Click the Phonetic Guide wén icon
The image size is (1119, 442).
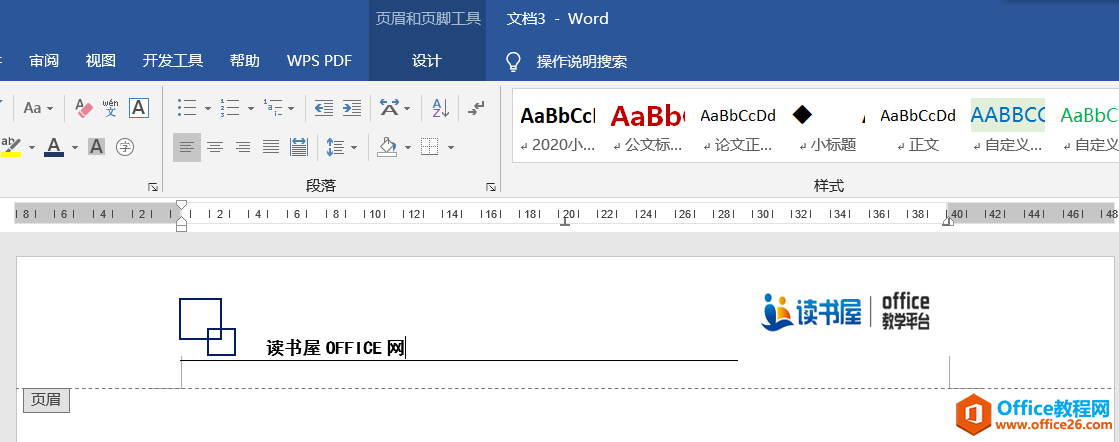coord(111,108)
